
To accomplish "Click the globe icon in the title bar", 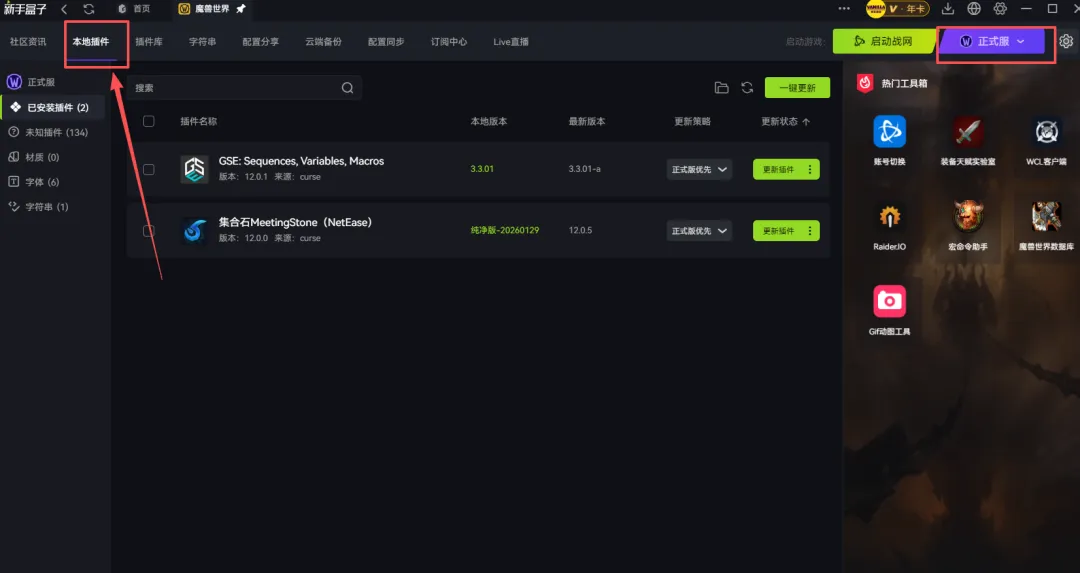I will pos(974,8).
